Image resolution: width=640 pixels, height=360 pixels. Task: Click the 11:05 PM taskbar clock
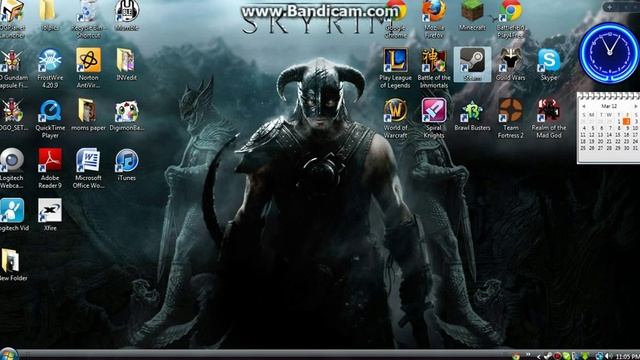628,357
